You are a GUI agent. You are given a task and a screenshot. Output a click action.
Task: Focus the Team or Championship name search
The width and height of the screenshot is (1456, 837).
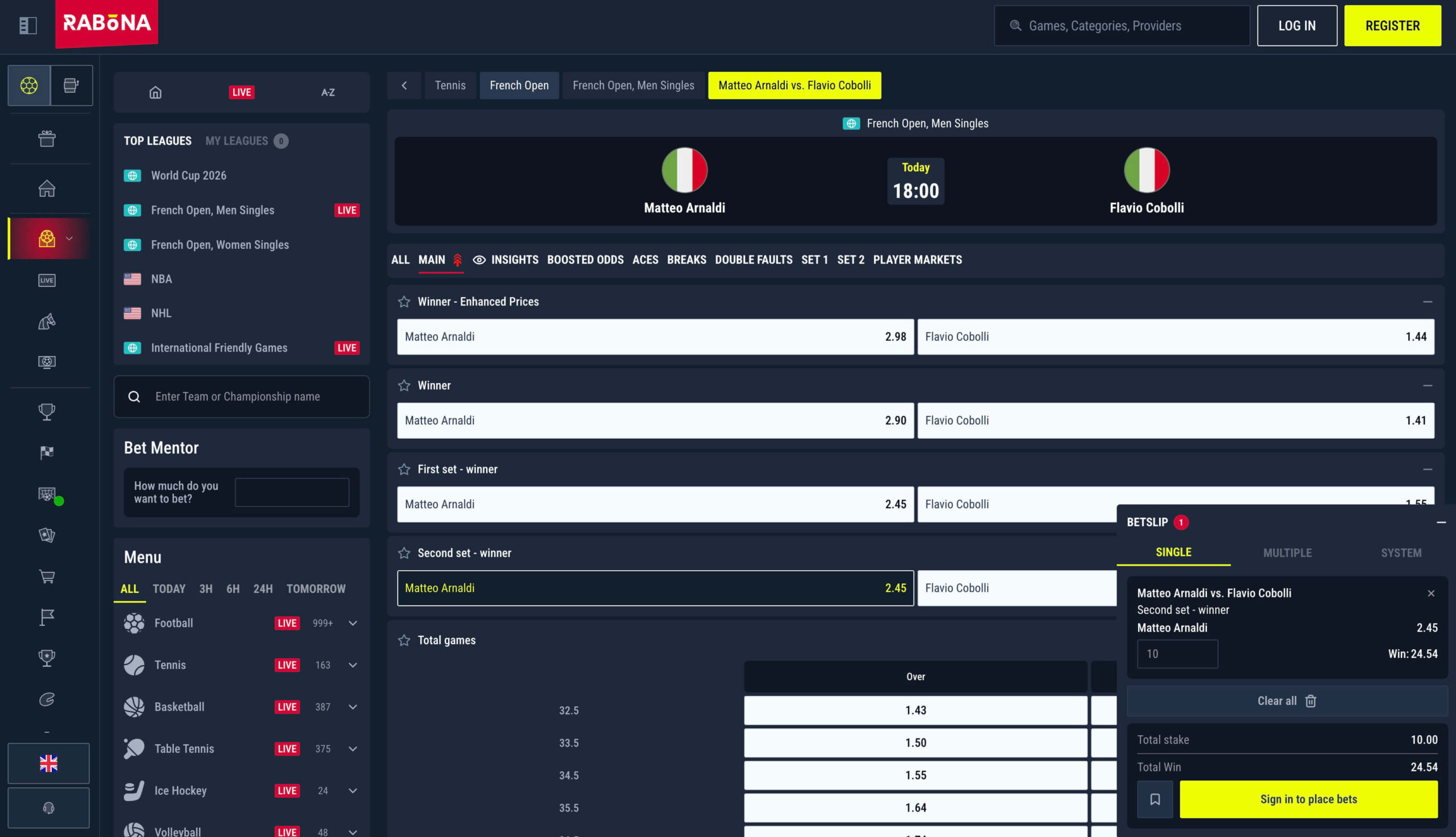click(242, 397)
